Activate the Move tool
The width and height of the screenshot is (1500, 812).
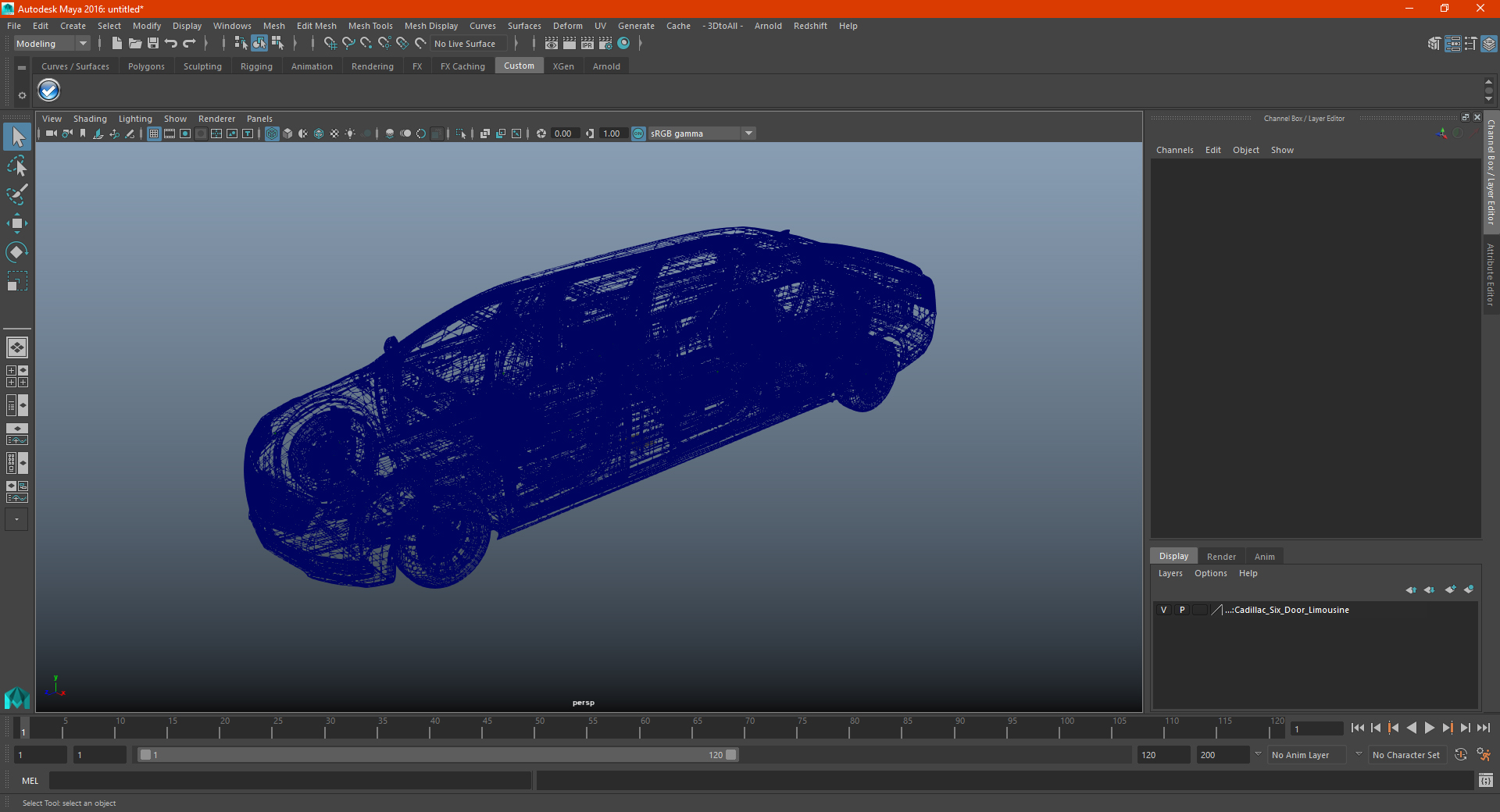(x=17, y=223)
